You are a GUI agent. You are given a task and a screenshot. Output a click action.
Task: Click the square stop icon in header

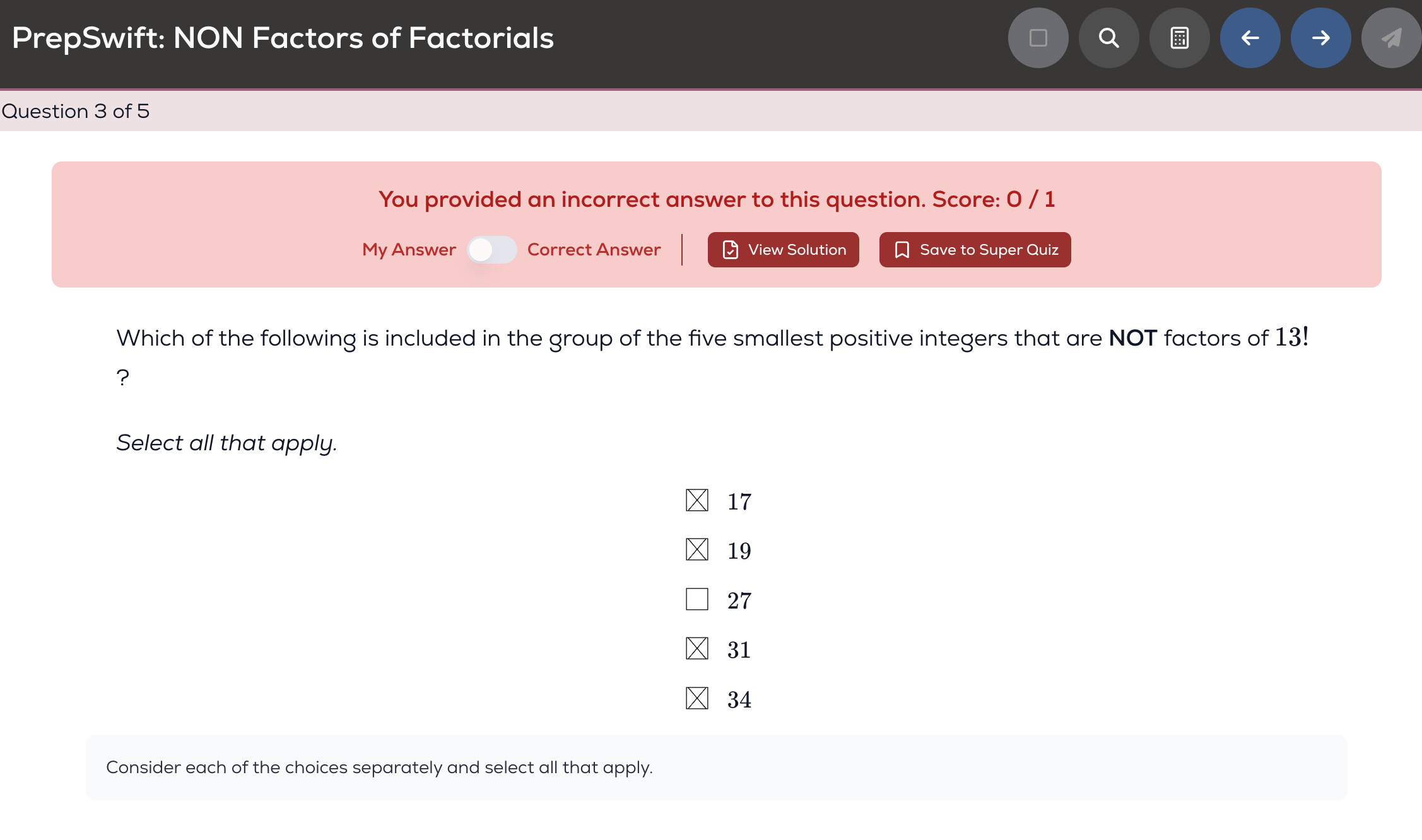(1038, 38)
